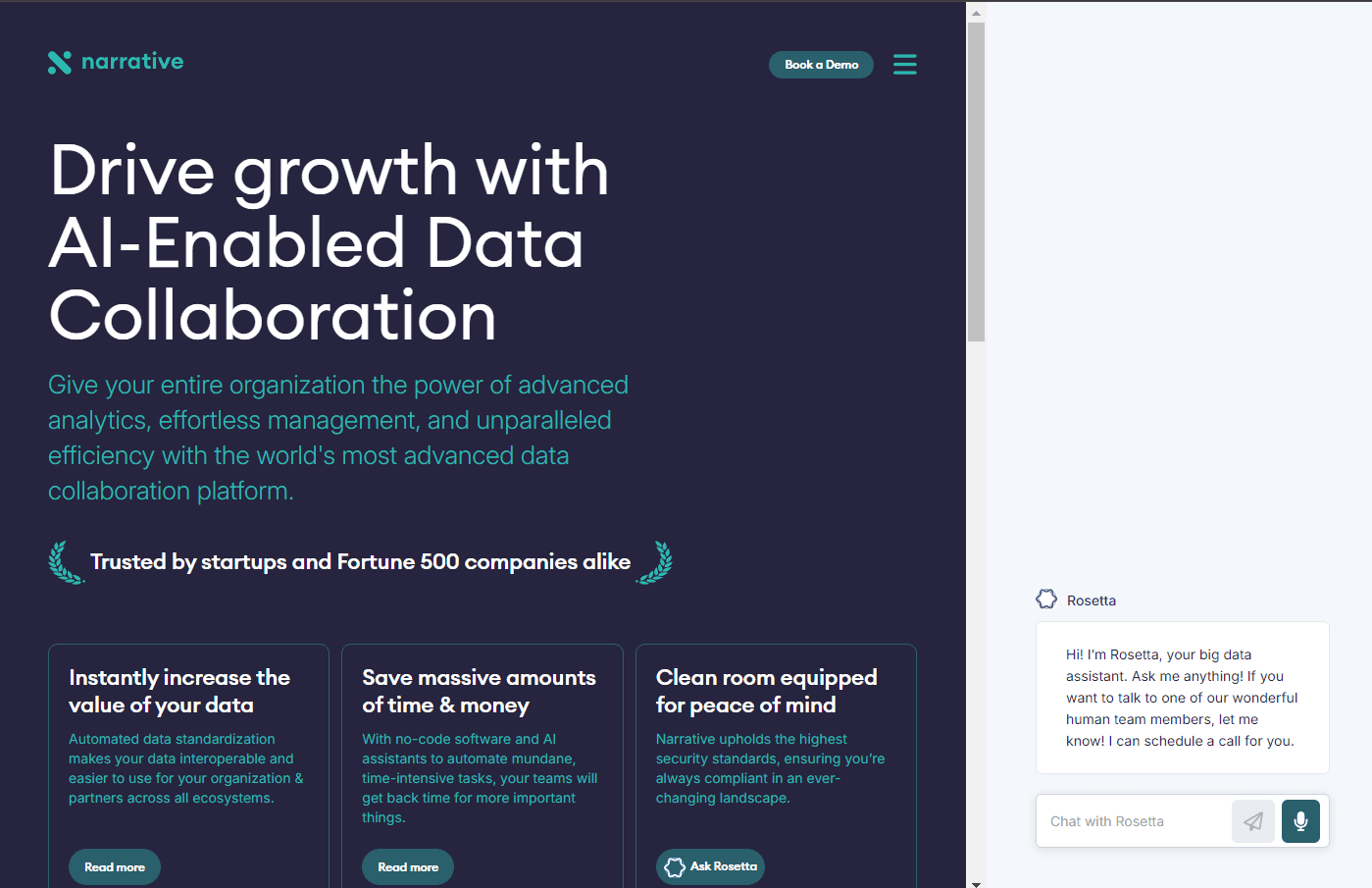Click the Rosetta avatar icon in chat

tap(1046, 600)
